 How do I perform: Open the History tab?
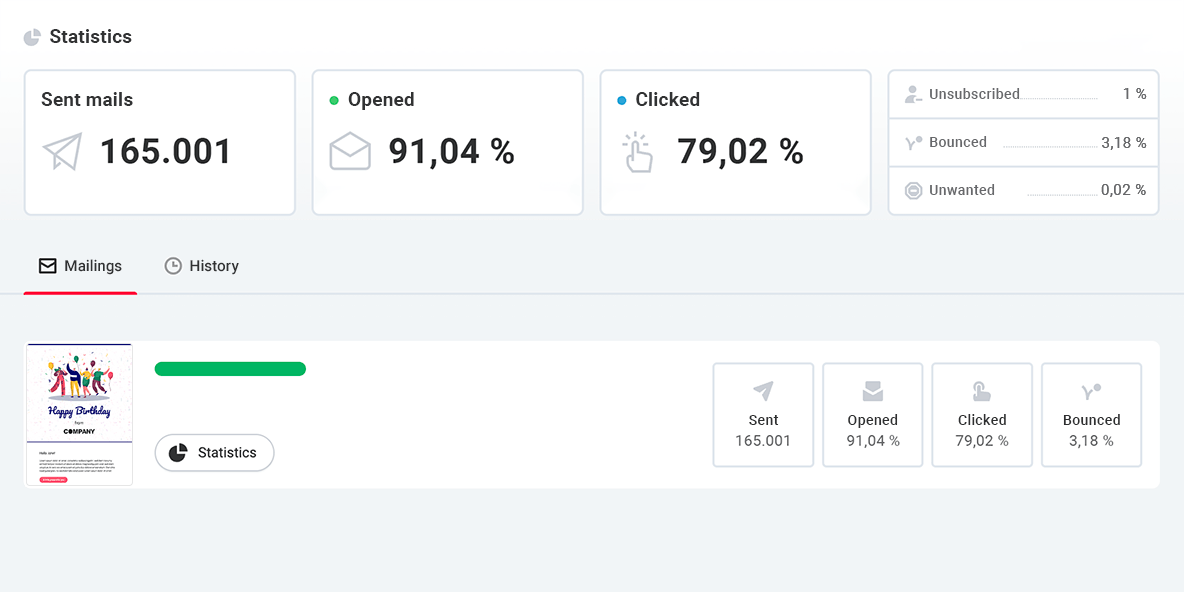click(202, 266)
